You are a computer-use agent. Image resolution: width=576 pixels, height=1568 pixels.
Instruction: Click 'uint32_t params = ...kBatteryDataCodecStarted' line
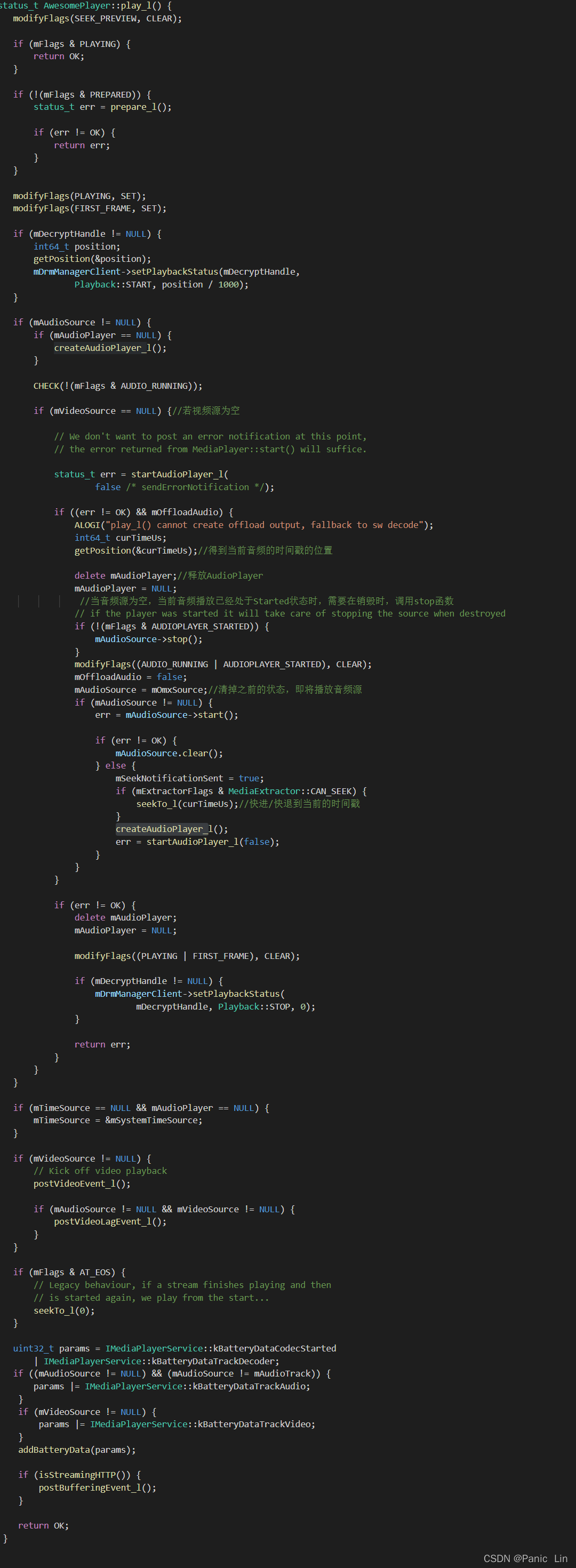click(x=175, y=1349)
